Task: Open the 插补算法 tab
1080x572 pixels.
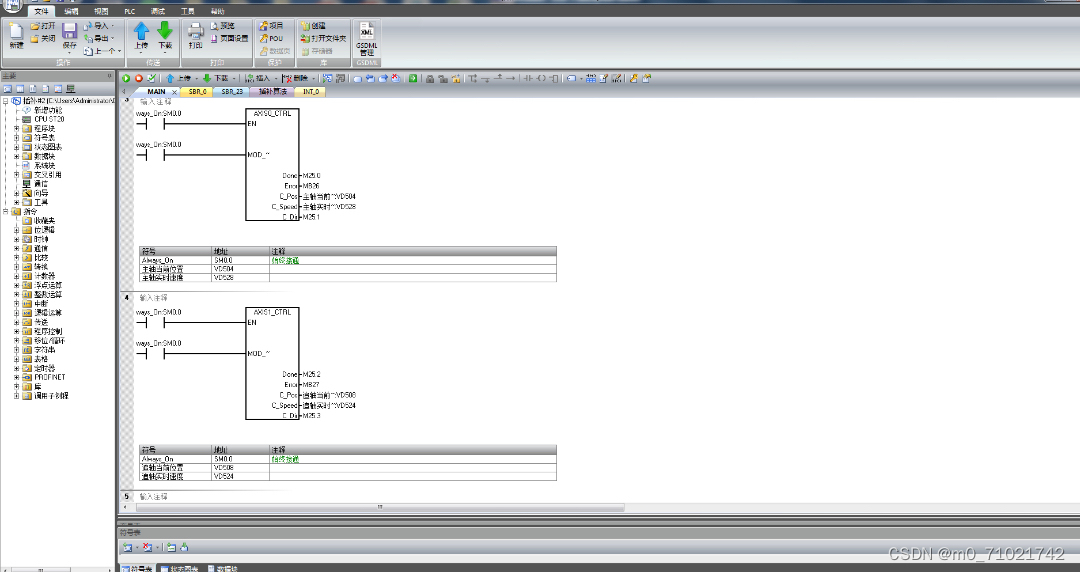Action: [x=273, y=92]
